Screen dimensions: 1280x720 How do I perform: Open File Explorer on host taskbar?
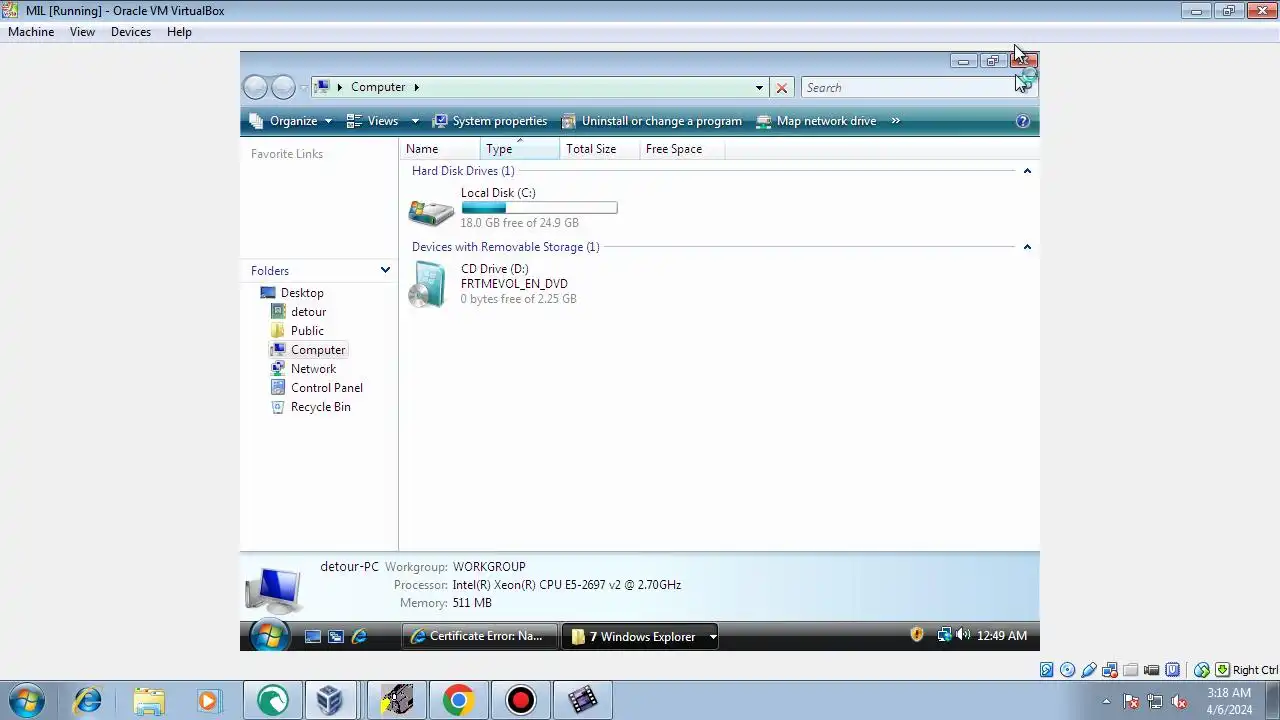(x=148, y=700)
